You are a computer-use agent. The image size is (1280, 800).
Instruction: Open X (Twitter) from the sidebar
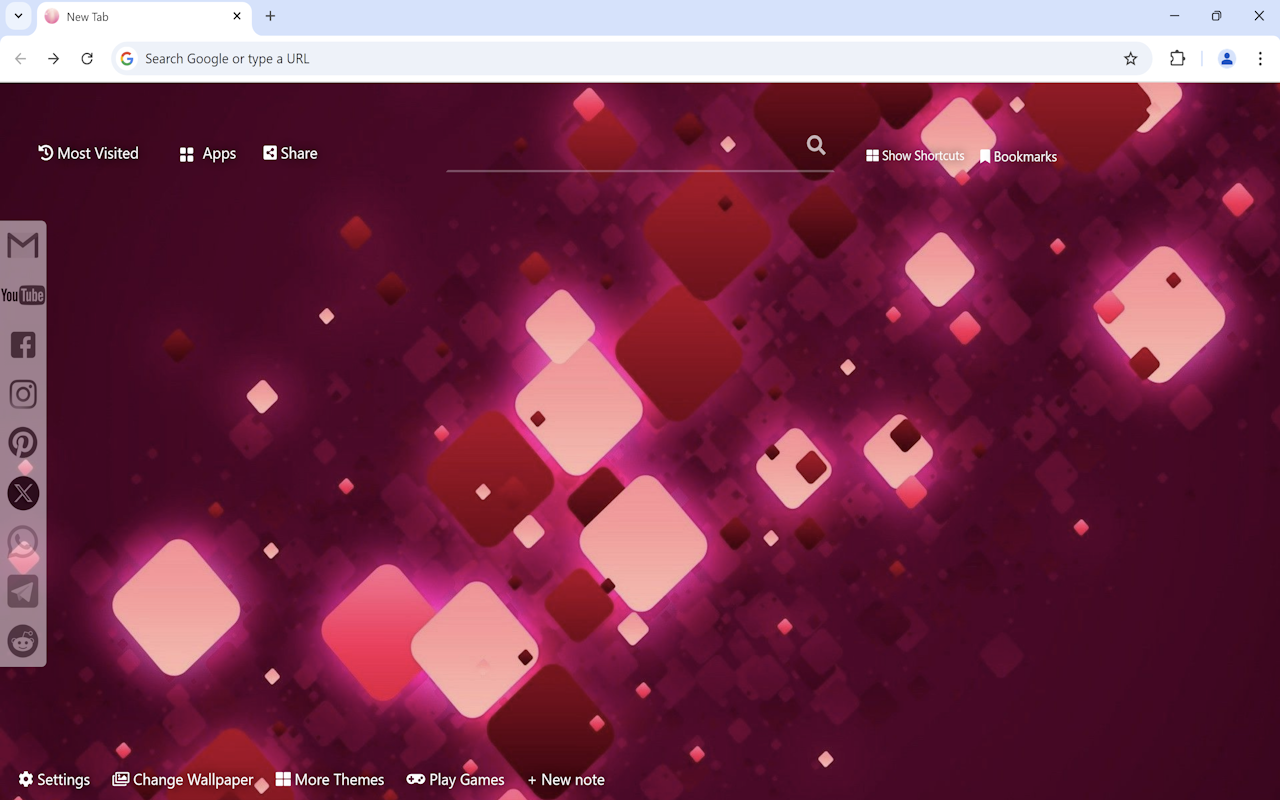[x=23, y=493]
